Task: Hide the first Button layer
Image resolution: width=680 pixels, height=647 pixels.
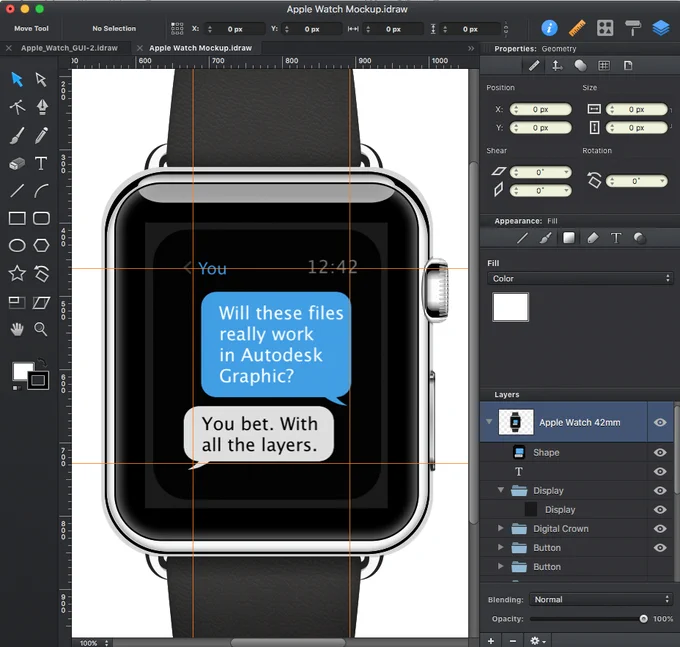Action: (x=660, y=548)
